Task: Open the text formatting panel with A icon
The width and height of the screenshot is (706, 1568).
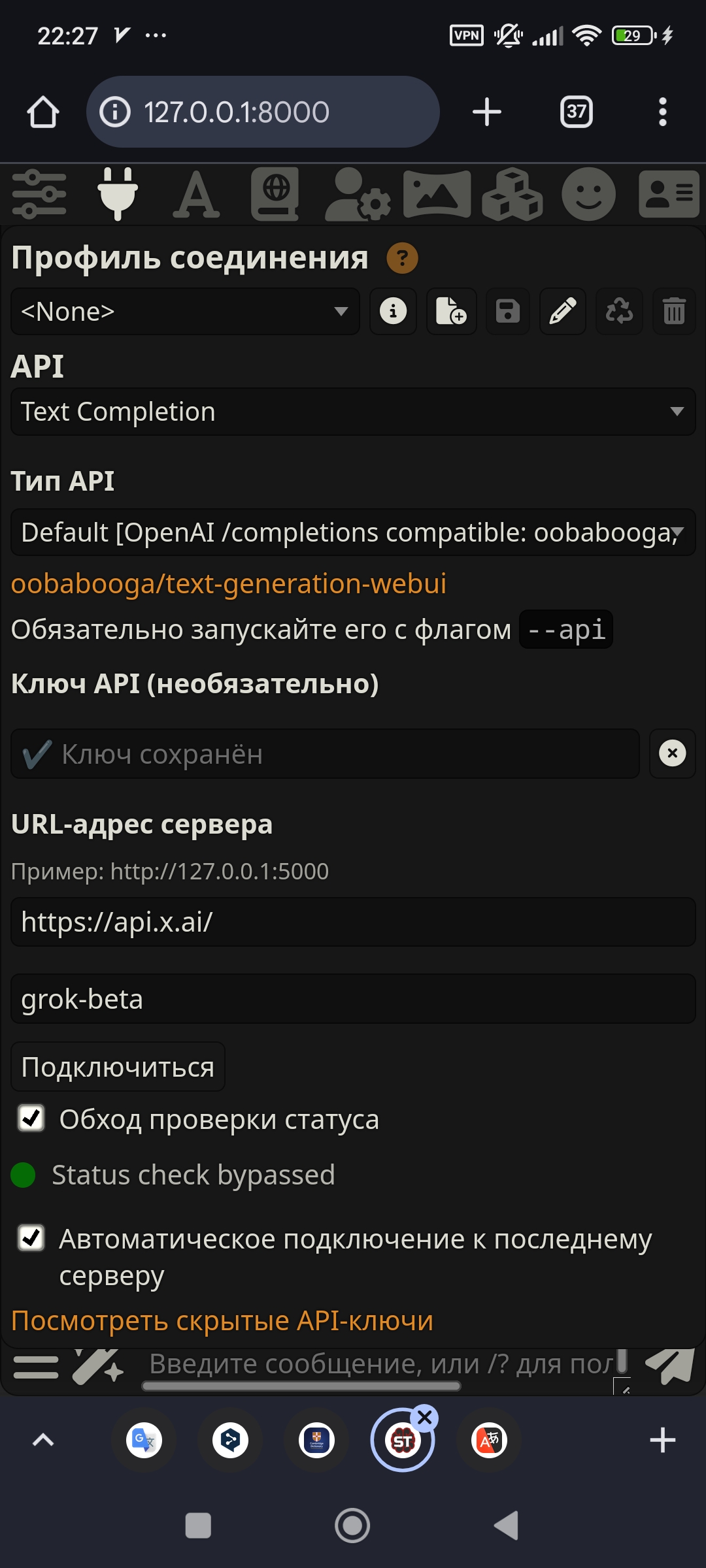Action: pyautogui.click(x=196, y=194)
